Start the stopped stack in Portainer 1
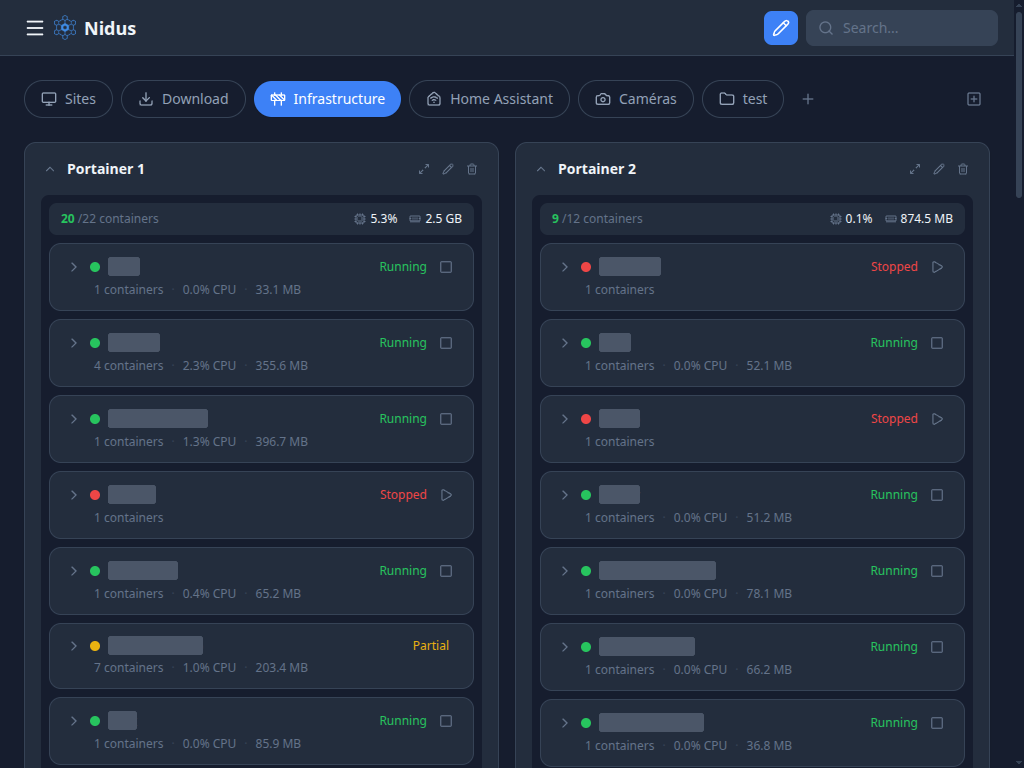 [x=446, y=495]
